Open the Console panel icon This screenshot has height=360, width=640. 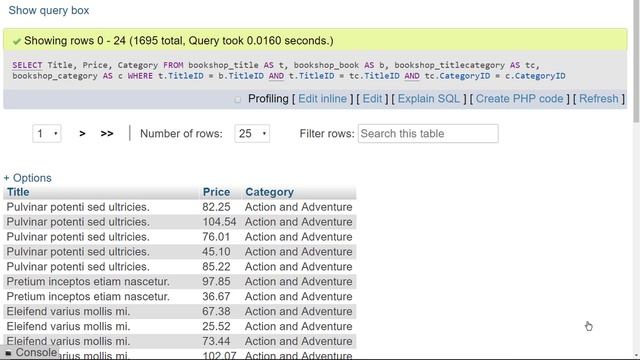[x=9, y=353]
